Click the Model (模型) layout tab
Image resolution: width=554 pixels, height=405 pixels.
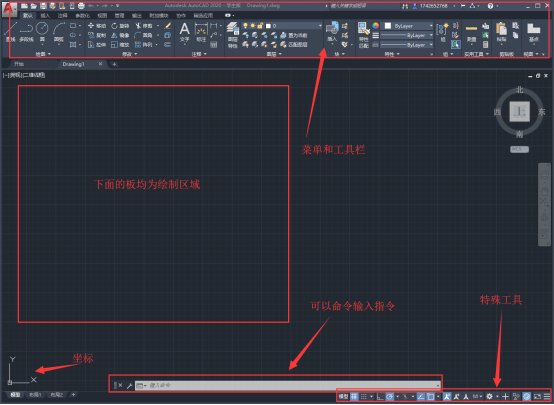tap(15, 395)
